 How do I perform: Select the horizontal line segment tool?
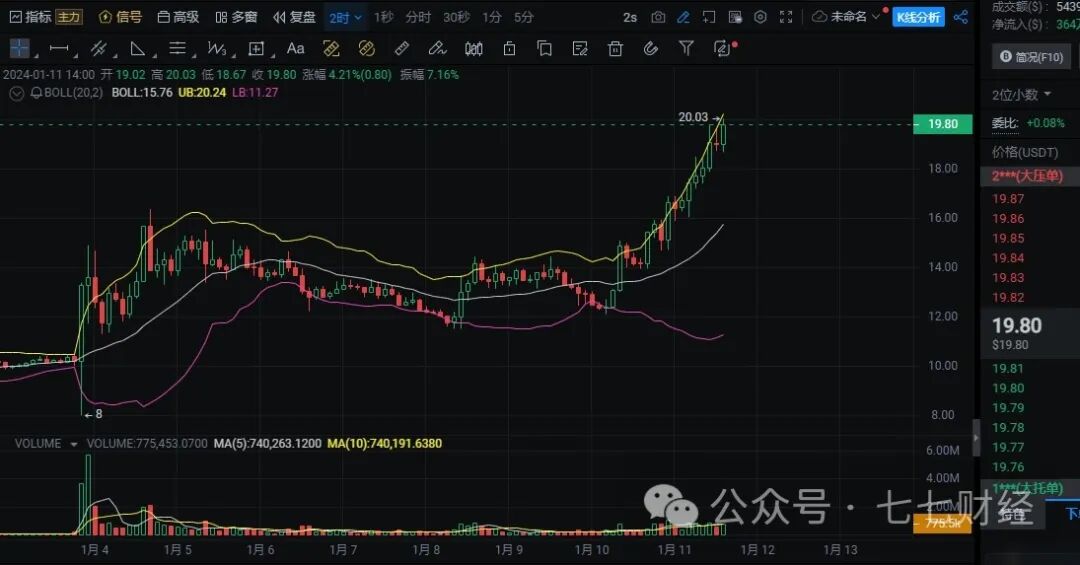59,48
